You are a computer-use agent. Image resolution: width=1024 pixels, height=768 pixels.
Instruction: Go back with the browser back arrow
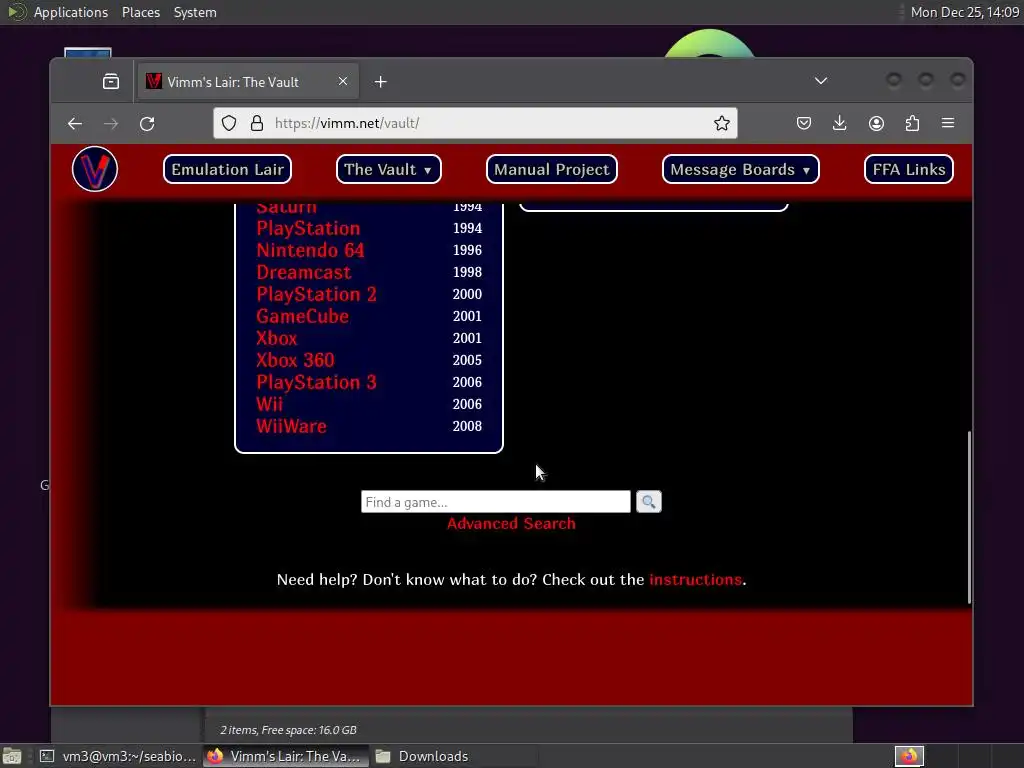tap(74, 123)
